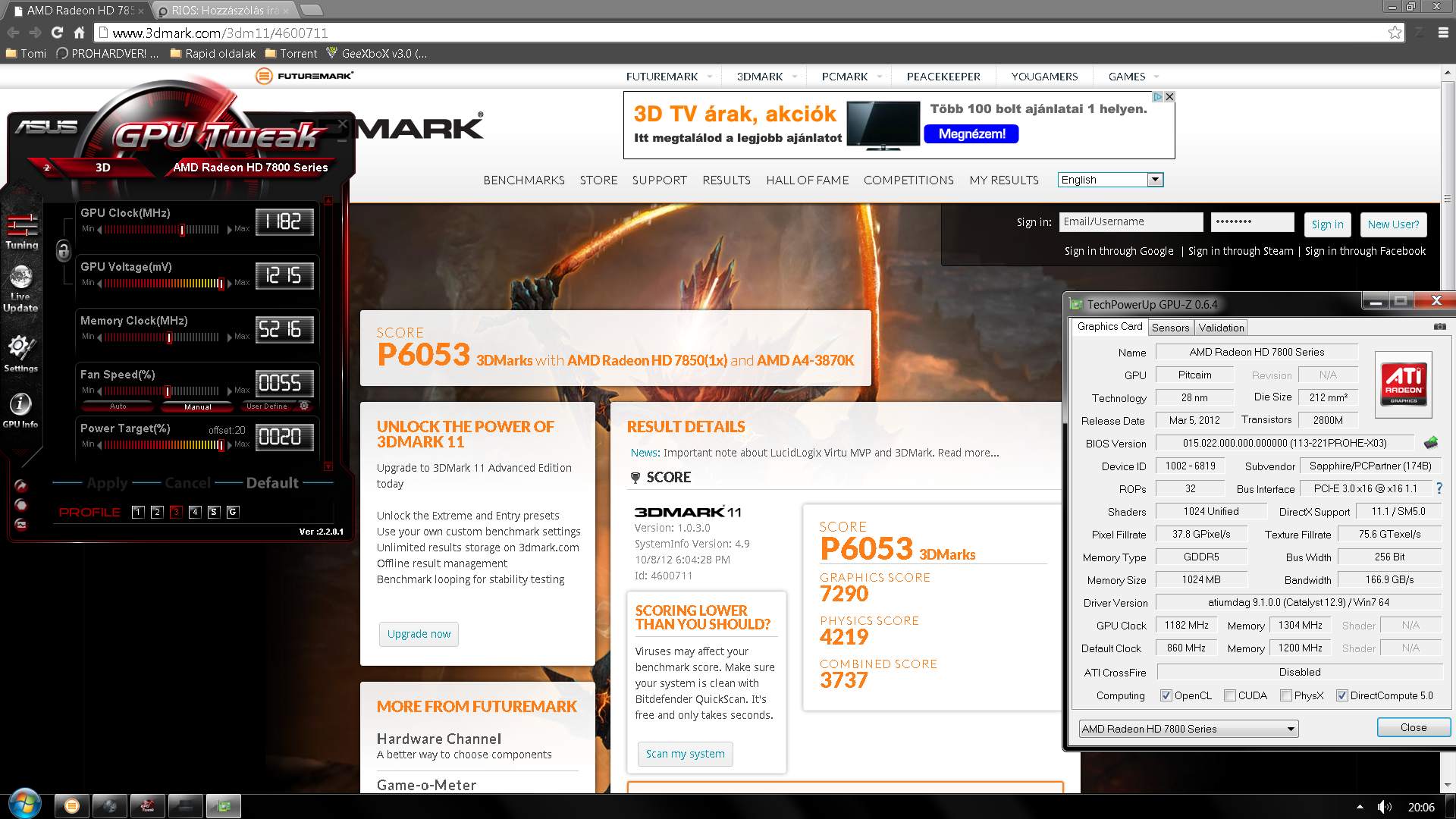Open the GPU selection dropdown in GPU-Z
Viewport: 1456px width, 819px height.
1188,729
